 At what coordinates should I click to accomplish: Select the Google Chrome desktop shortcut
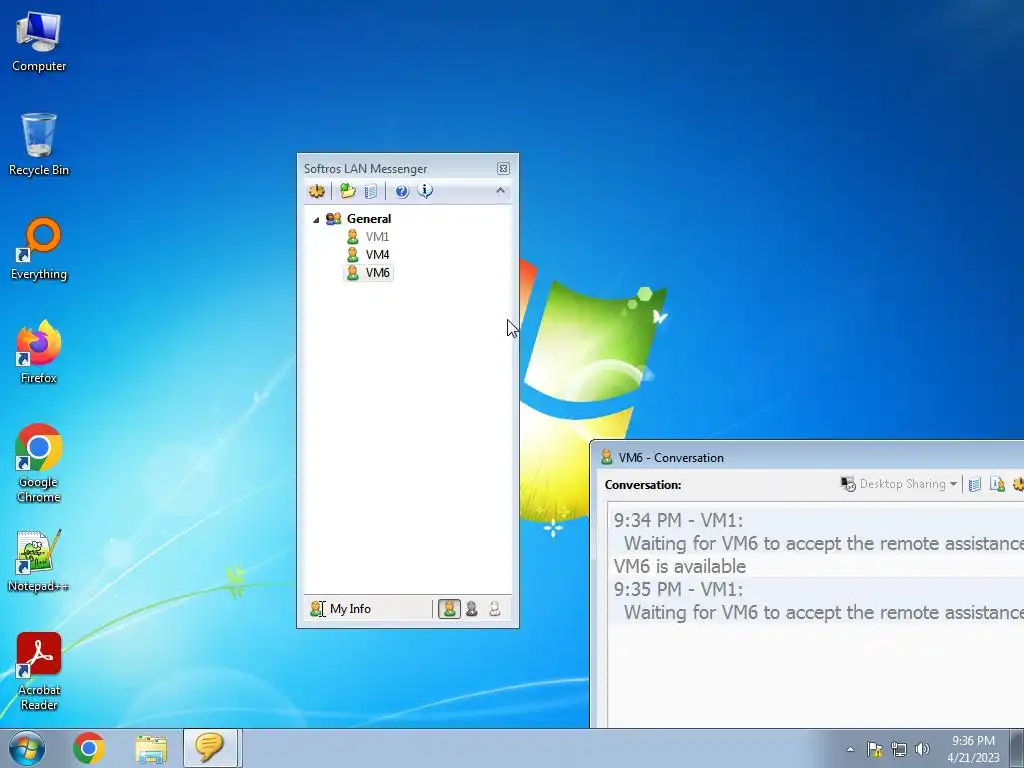tap(39, 463)
